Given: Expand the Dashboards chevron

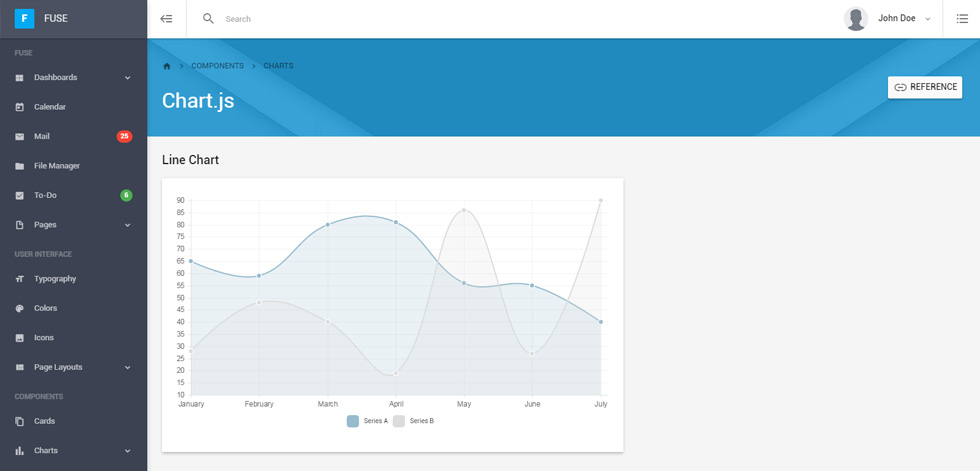Looking at the screenshot, I should [x=128, y=78].
